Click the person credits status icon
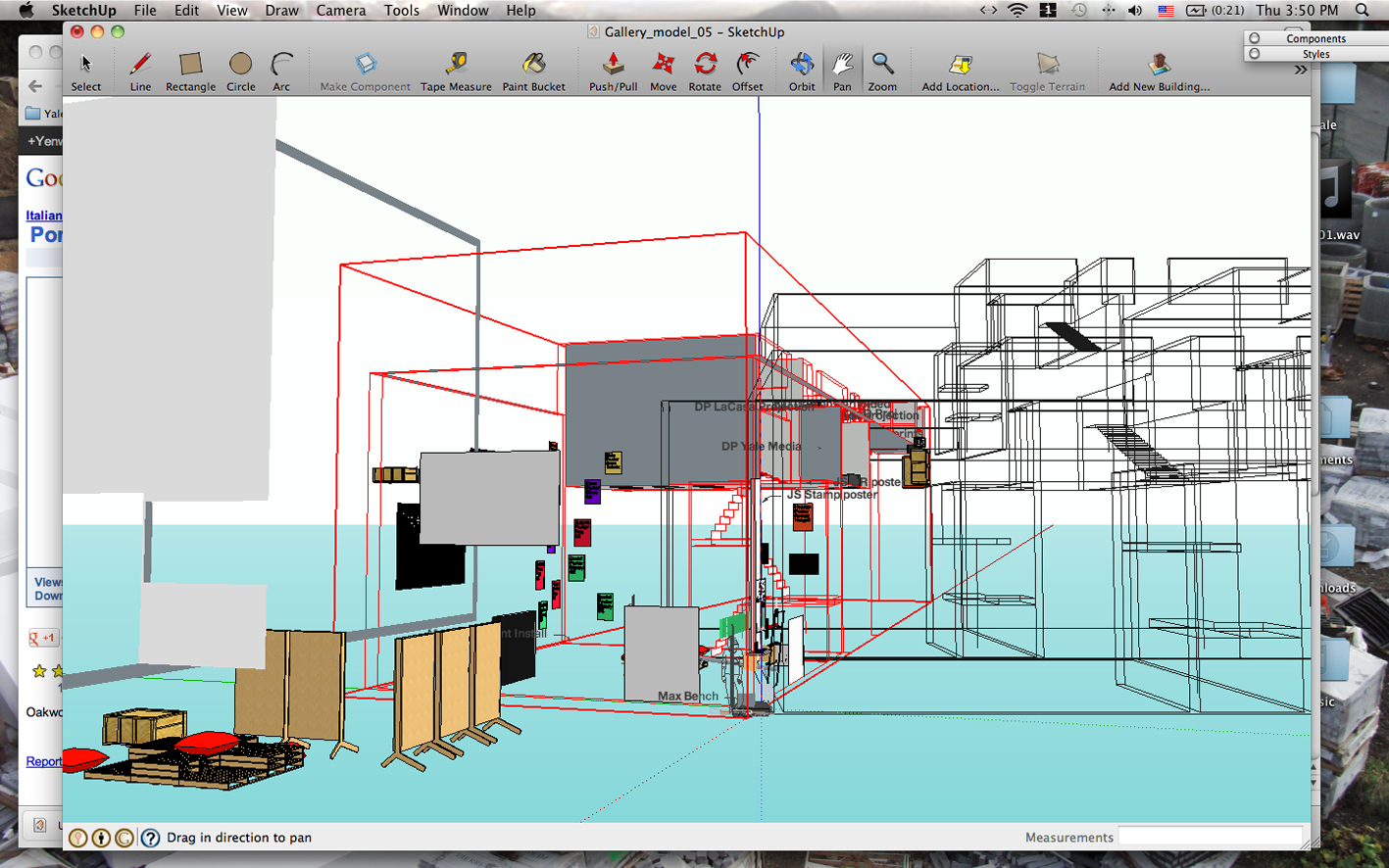Screen dimensions: 1389x868 coord(101,838)
